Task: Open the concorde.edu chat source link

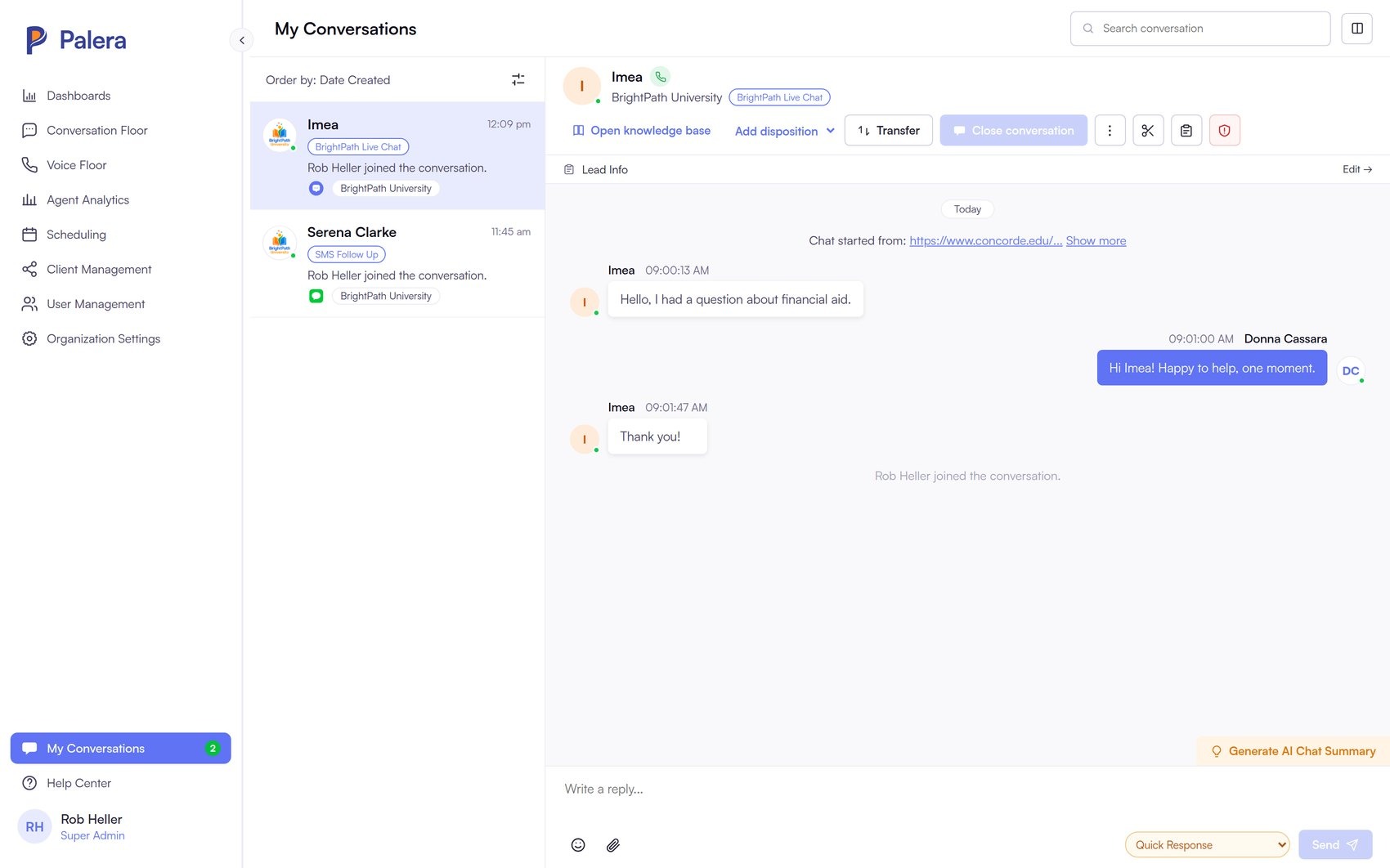Action: [x=985, y=240]
